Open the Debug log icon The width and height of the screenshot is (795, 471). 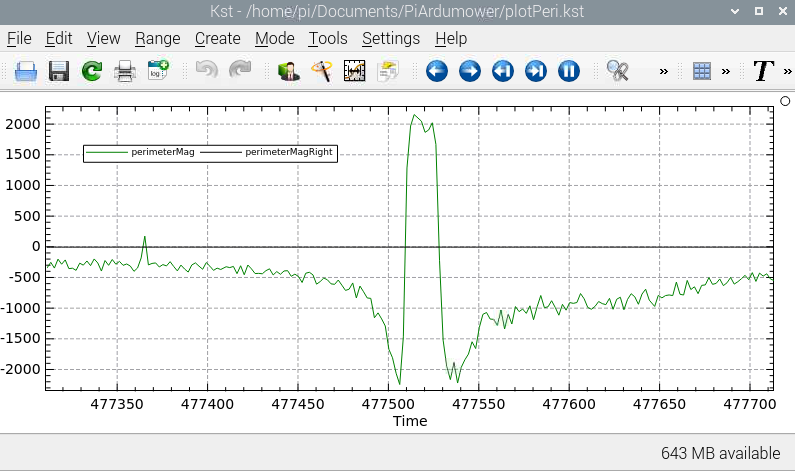[158, 70]
